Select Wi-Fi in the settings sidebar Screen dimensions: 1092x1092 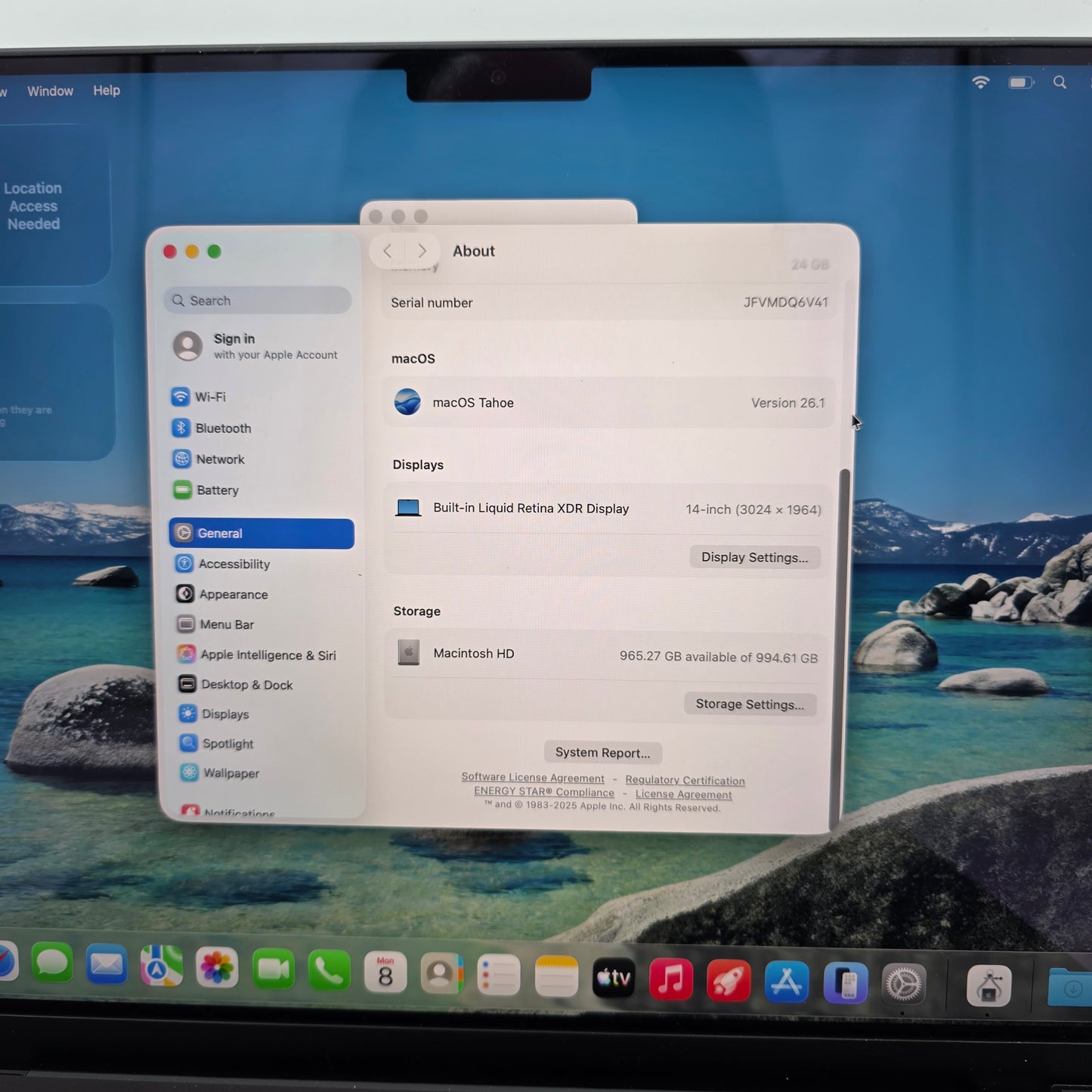click(x=210, y=397)
